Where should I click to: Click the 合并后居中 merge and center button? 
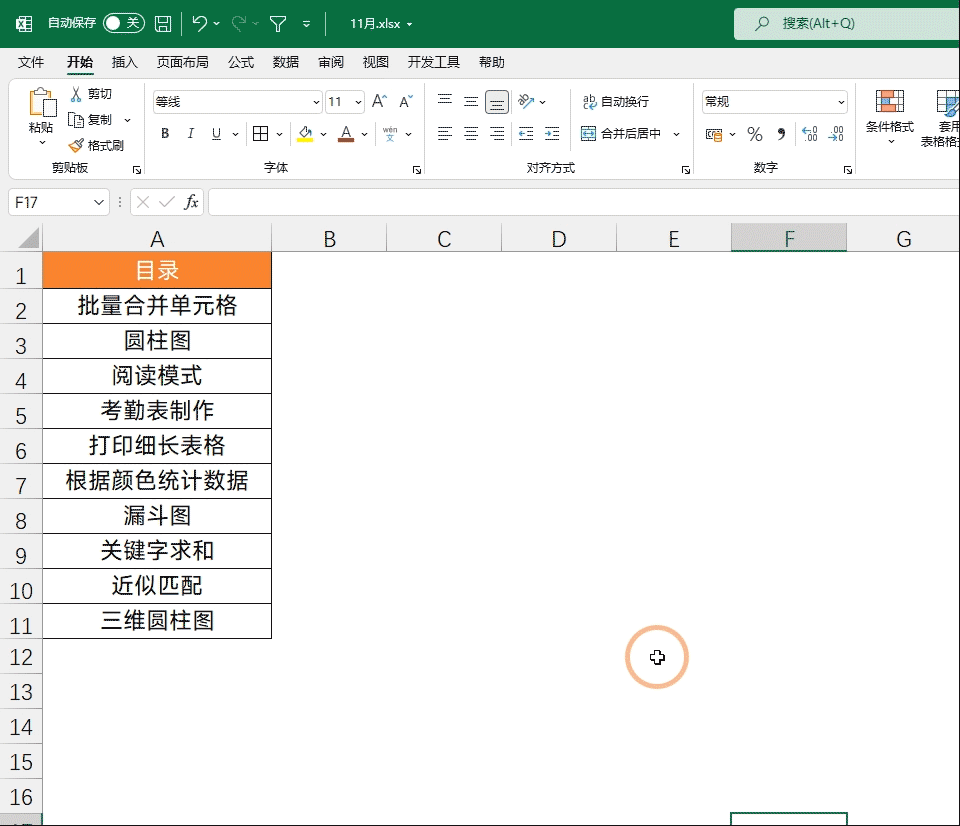(622, 134)
